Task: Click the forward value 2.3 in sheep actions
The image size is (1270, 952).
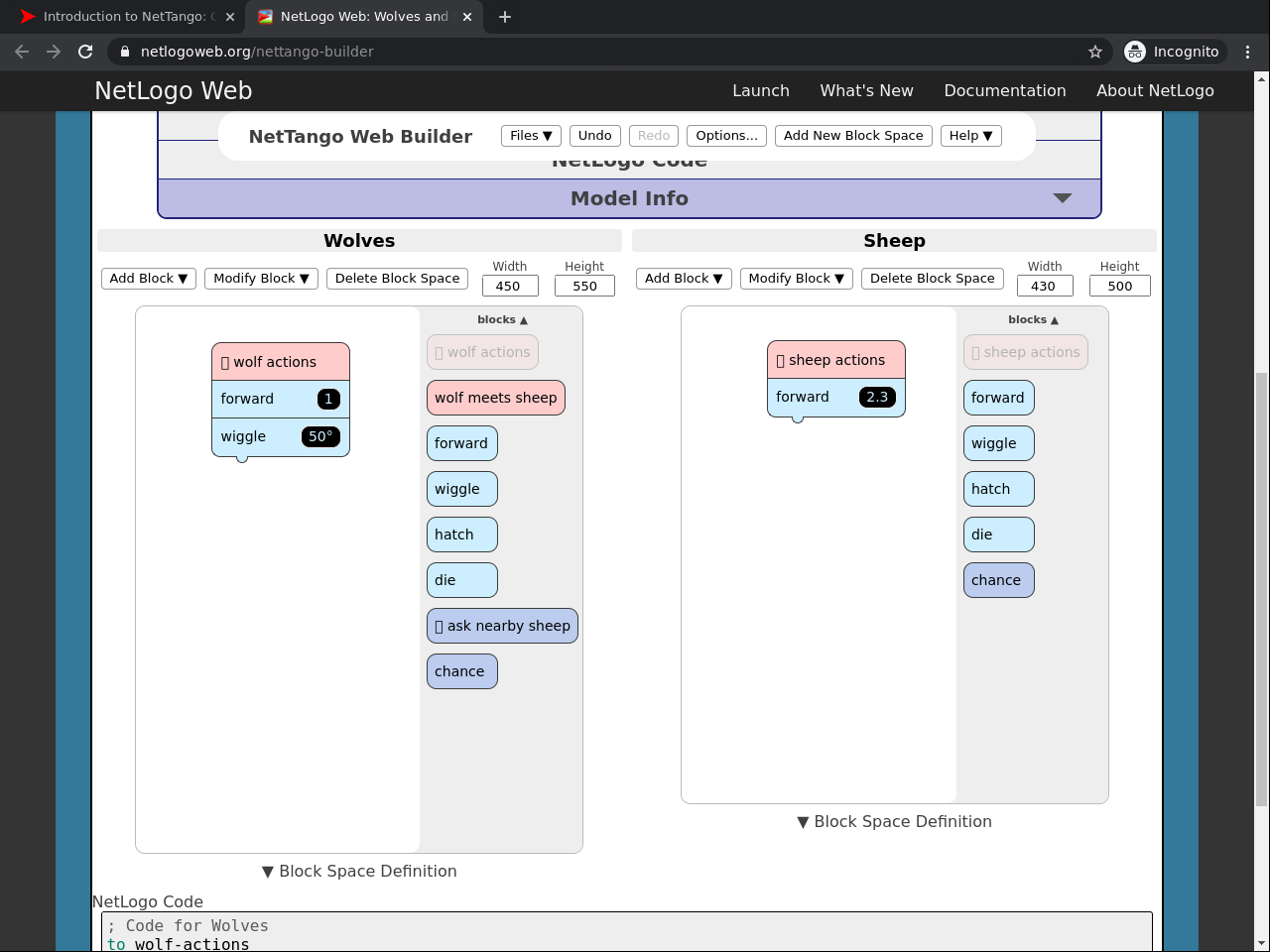Action: coord(877,397)
